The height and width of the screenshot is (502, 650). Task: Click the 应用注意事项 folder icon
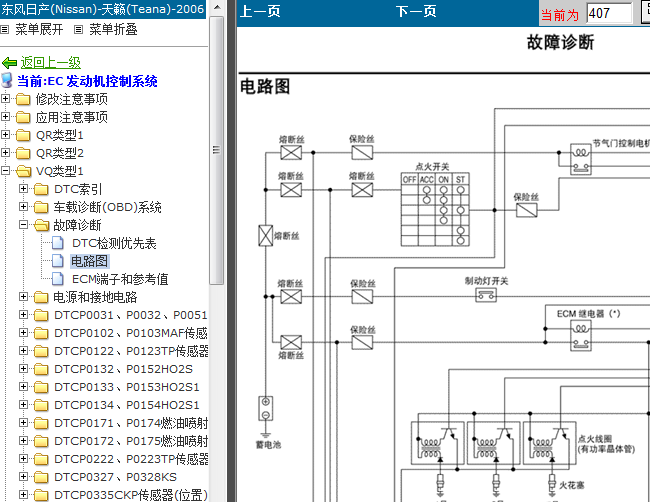[x=23, y=117]
